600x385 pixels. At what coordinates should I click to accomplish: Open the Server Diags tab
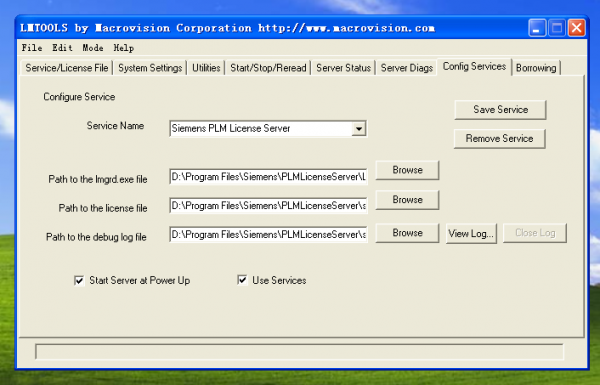click(x=406, y=68)
